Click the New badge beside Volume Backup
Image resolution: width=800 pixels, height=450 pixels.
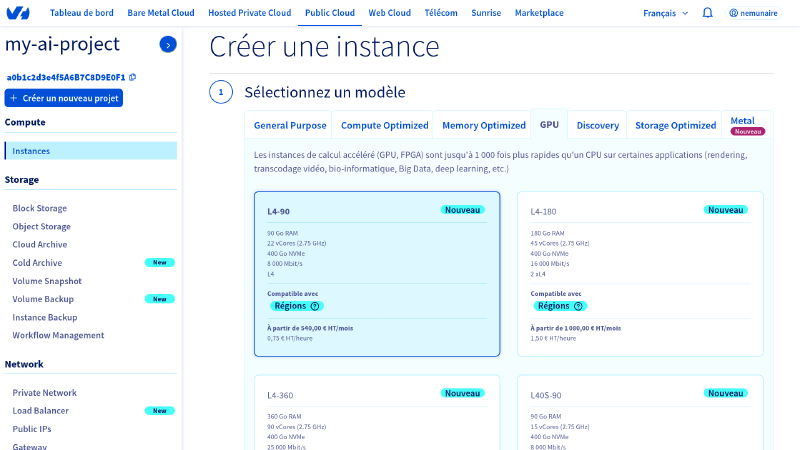(160, 299)
